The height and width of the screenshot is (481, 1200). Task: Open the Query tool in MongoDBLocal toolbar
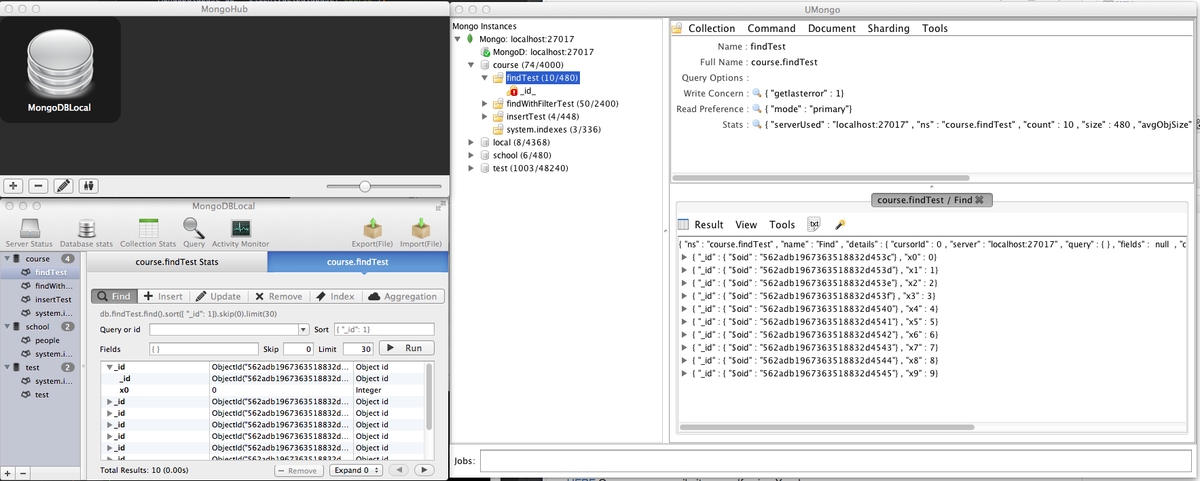194,234
